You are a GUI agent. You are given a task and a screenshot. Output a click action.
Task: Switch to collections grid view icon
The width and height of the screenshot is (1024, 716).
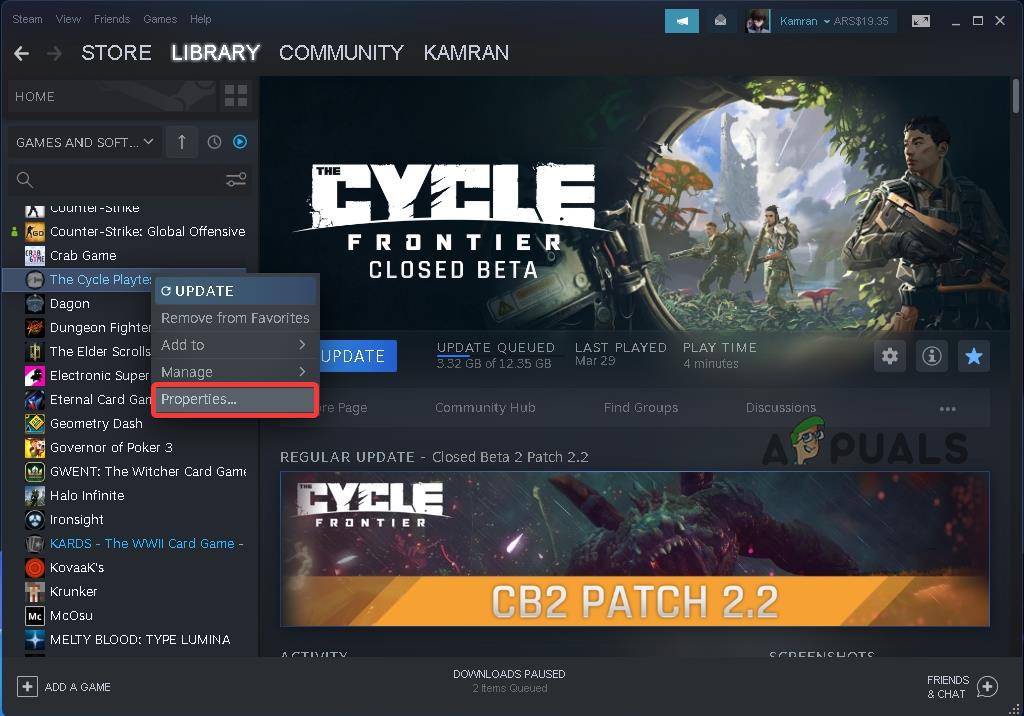point(236,96)
